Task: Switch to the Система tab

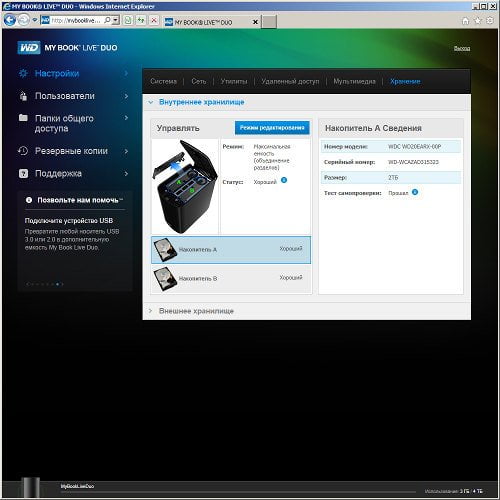Action: pyautogui.click(x=163, y=81)
